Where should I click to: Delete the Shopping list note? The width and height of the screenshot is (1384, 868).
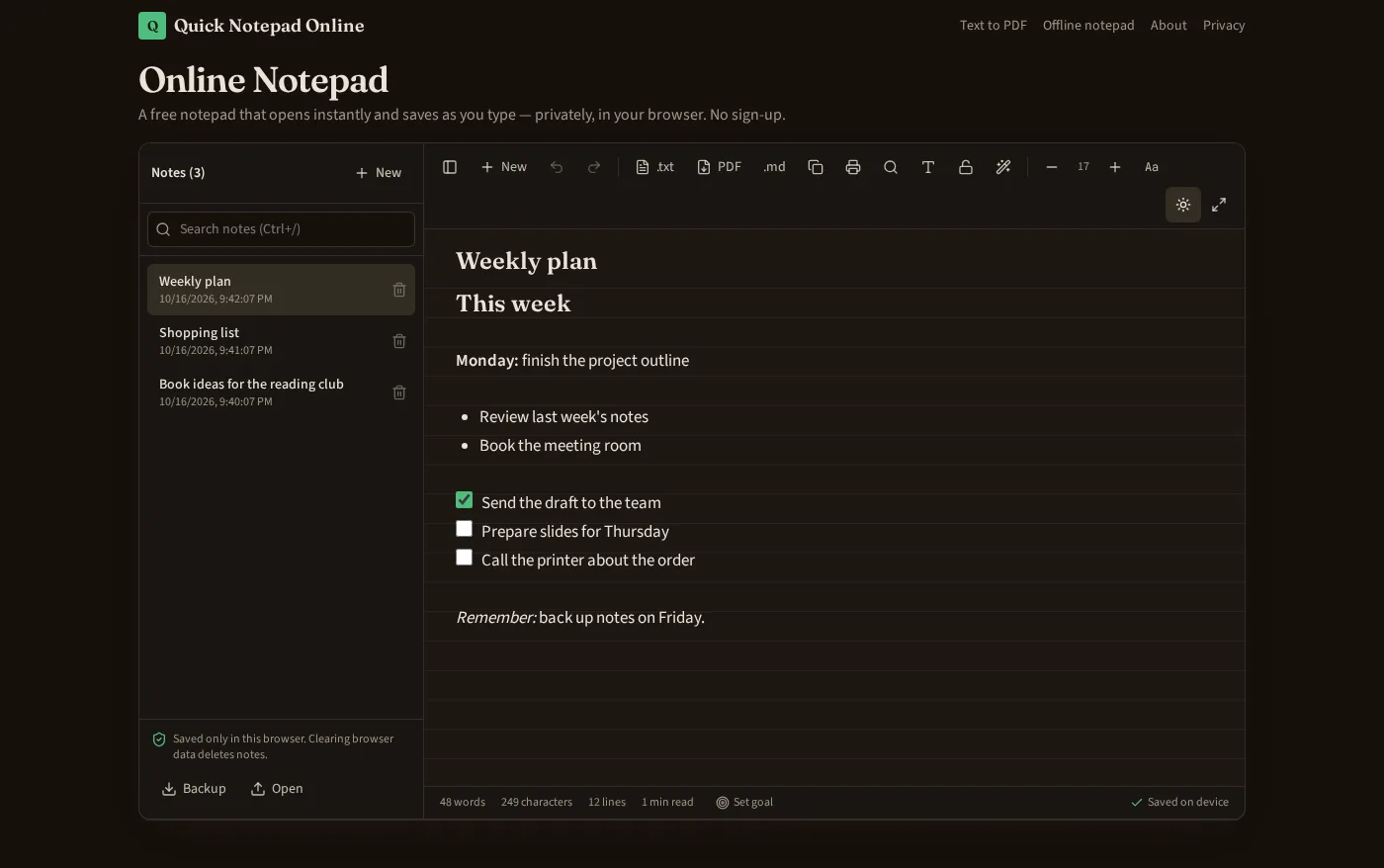point(399,341)
